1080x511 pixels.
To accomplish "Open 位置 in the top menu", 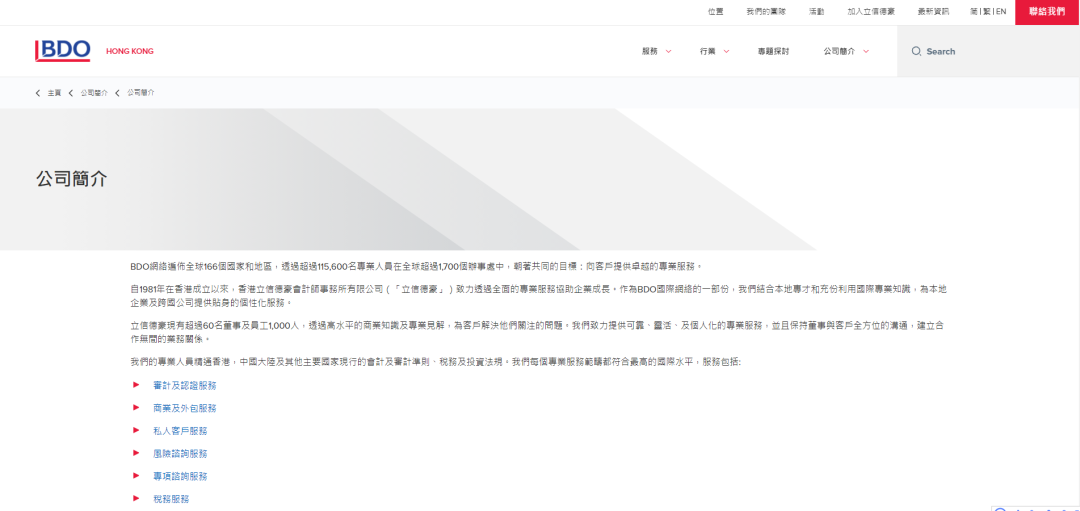I will (x=715, y=12).
